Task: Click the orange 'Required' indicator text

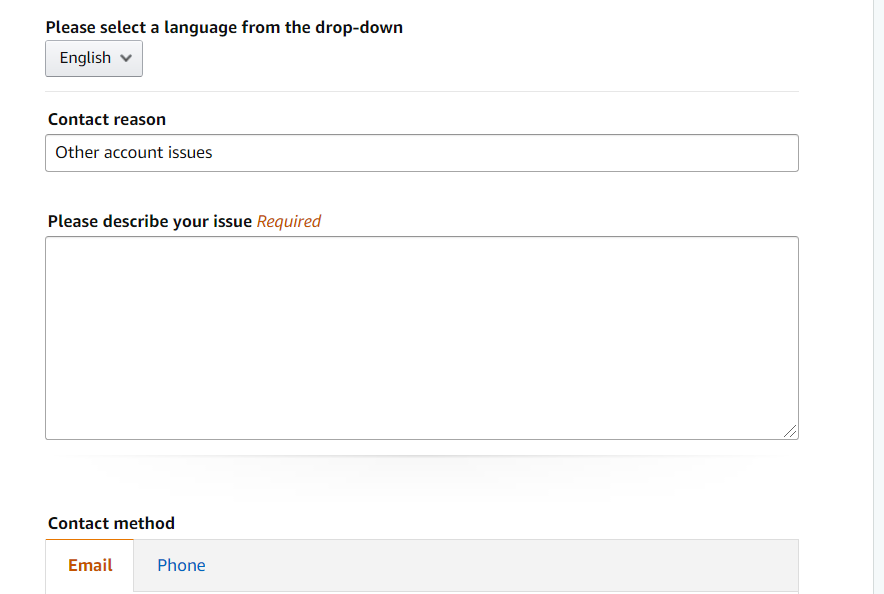Action: (289, 221)
